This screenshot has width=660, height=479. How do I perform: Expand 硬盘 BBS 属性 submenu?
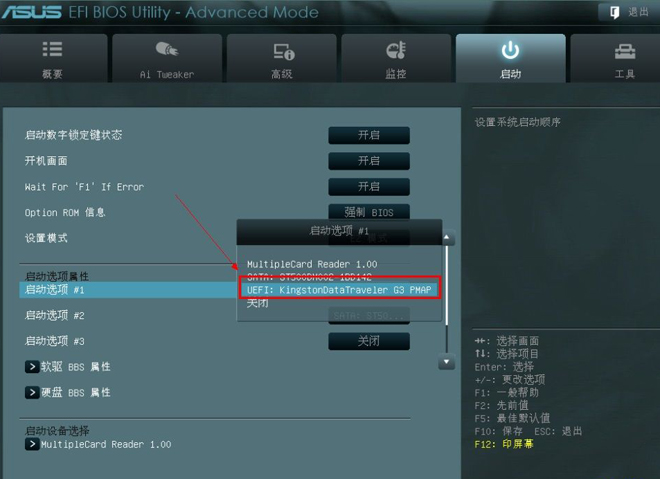[x=67, y=392]
